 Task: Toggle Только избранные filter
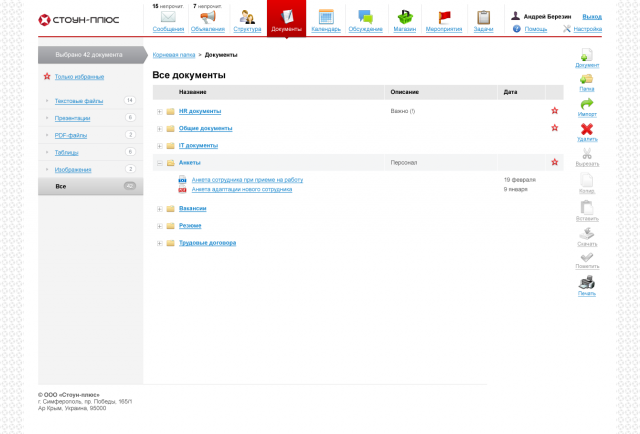tap(79, 77)
